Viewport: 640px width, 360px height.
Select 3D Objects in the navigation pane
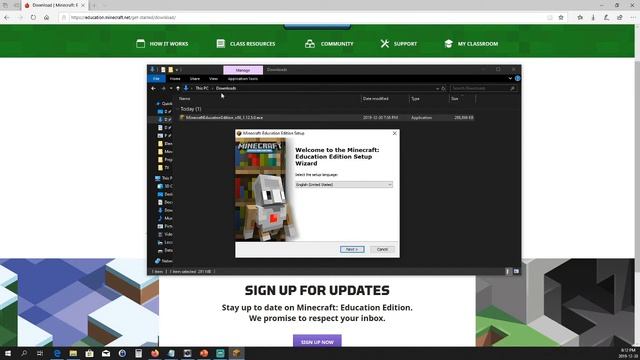[x=165, y=186]
